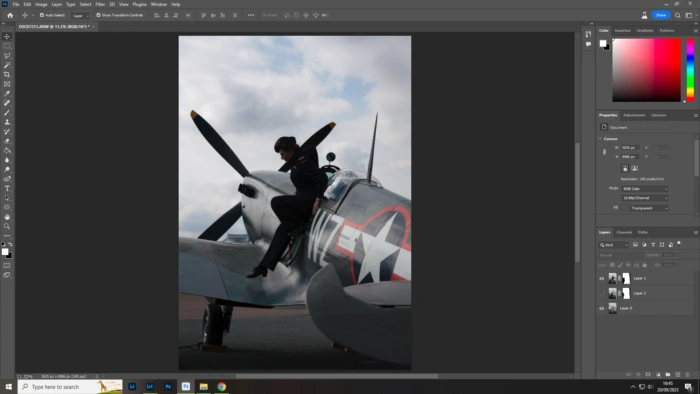700x394 pixels.
Task: Select the Clone Stamp tool
Action: tap(7, 122)
